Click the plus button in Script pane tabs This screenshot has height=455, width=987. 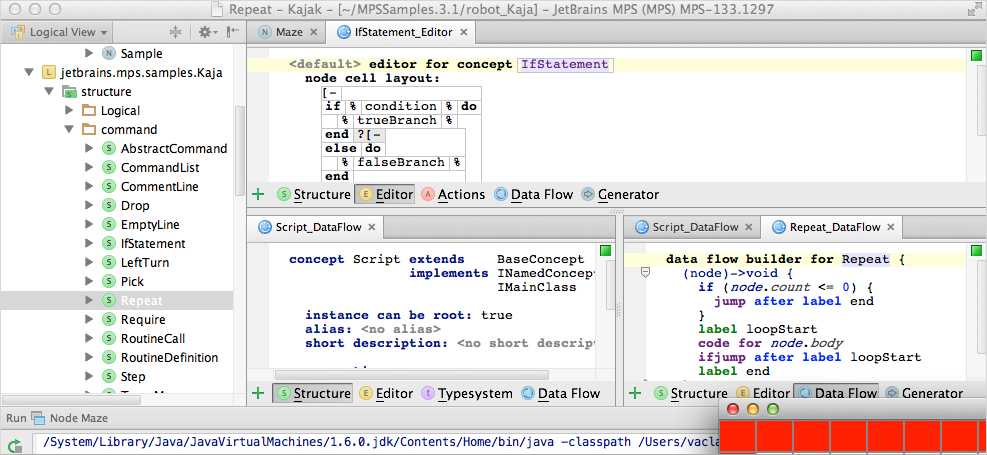[x=257, y=393]
